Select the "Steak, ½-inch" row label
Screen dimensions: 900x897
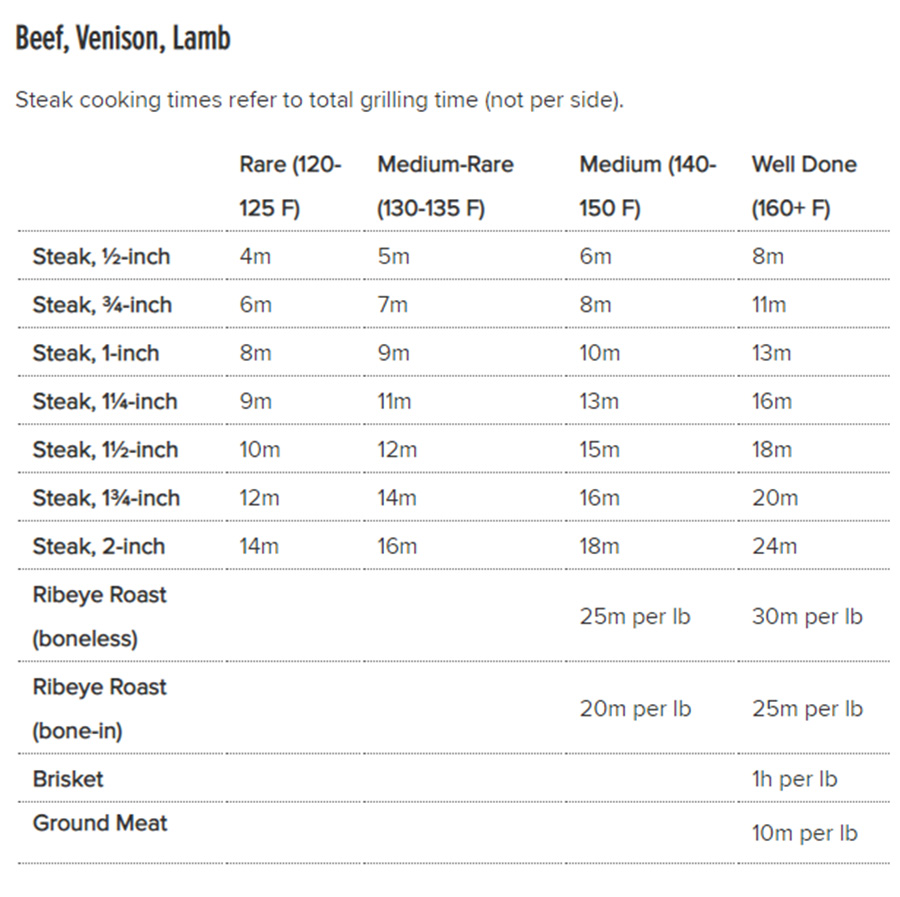click(101, 257)
